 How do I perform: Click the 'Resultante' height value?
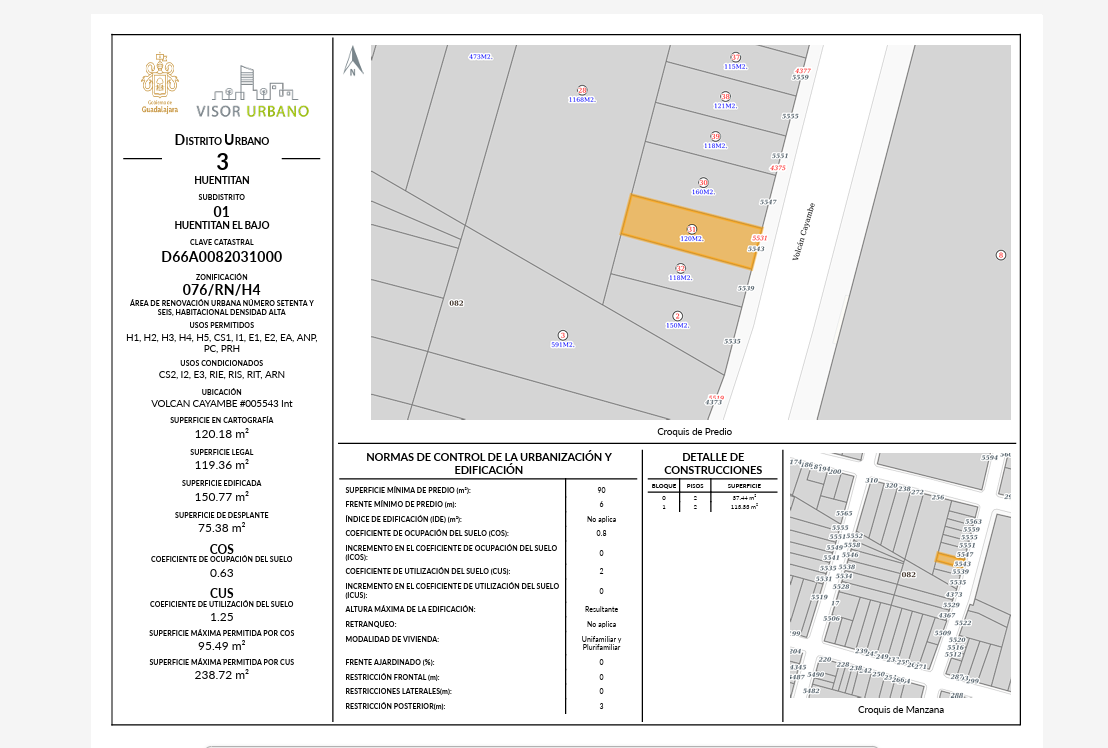601,609
